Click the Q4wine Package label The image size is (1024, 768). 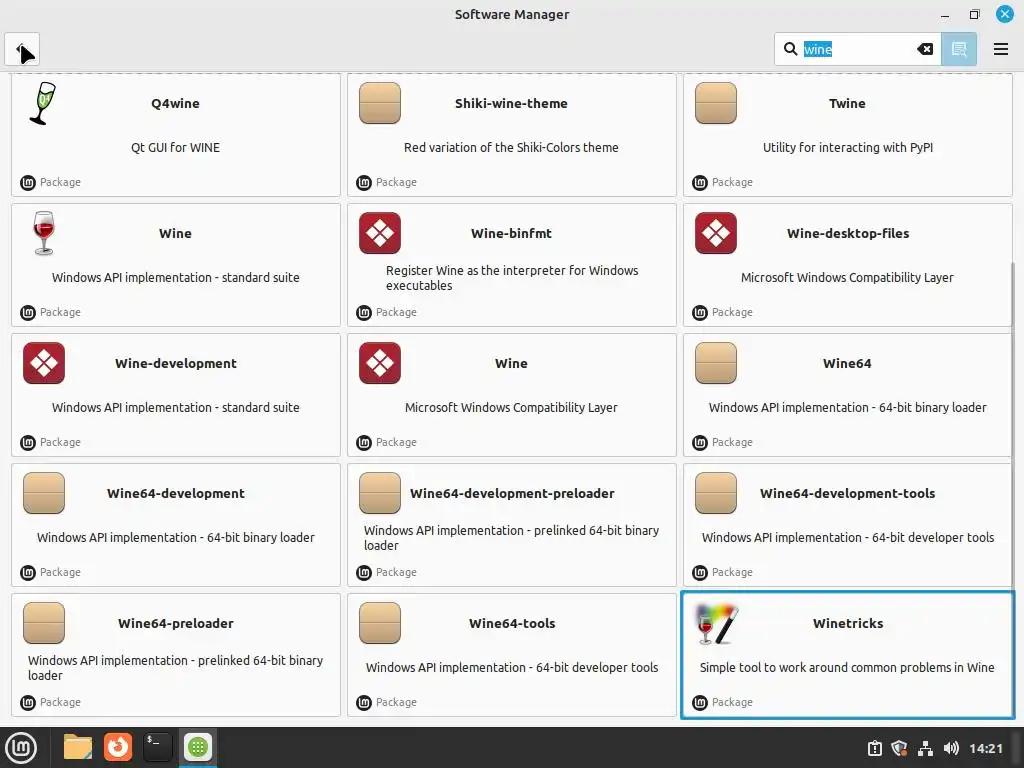60,182
